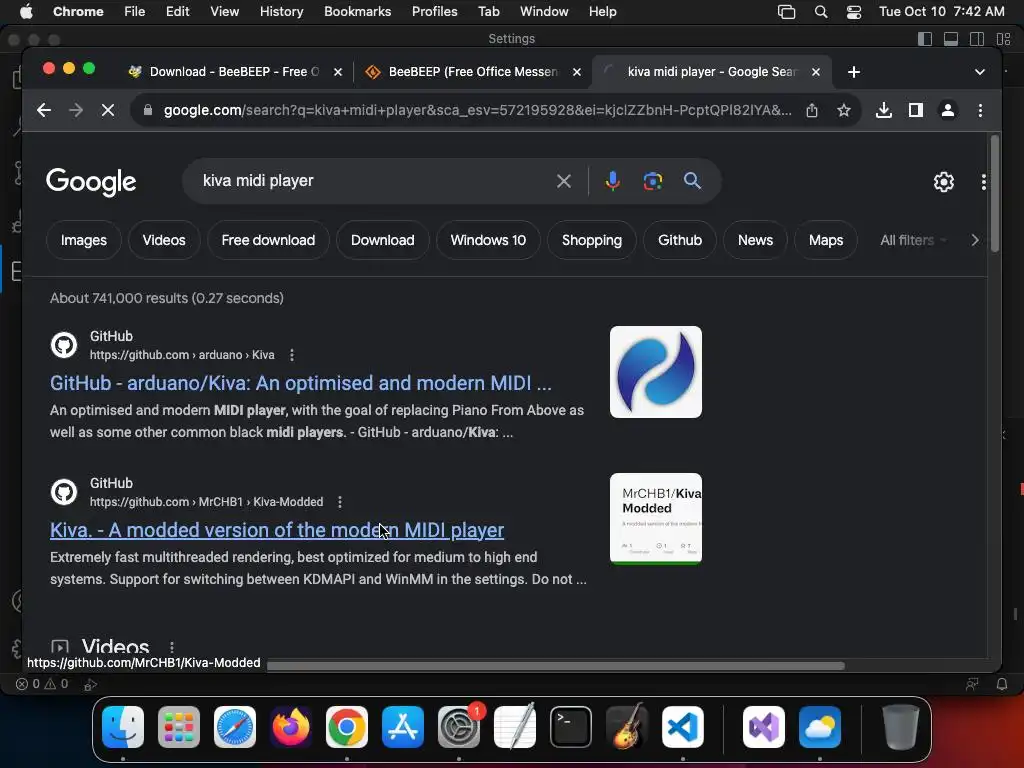Toggle VS Code secondary sidebar layout icon
This screenshot has width=1024, height=768.
coord(977,39)
